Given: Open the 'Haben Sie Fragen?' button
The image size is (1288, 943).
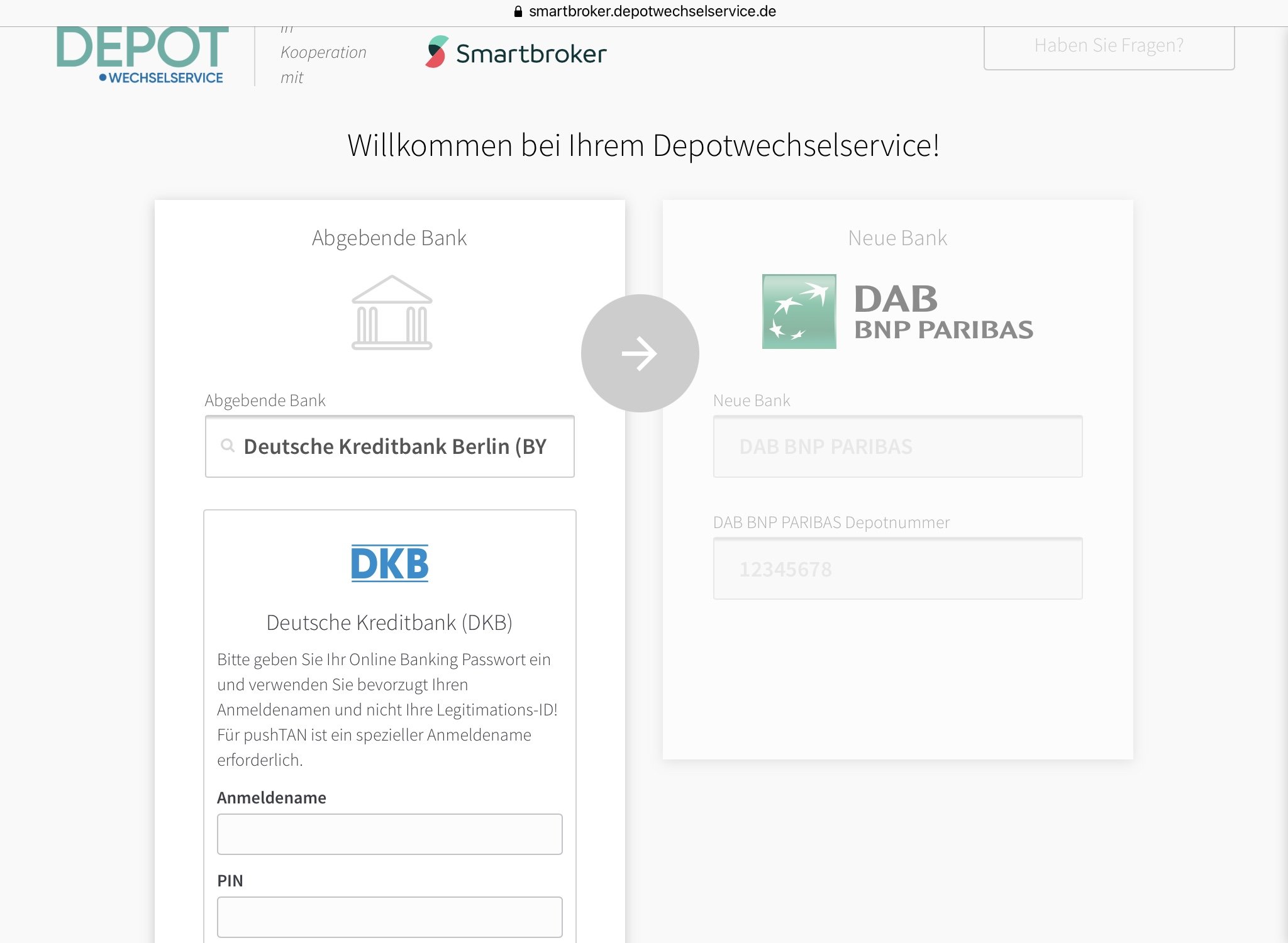Looking at the screenshot, I should tap(1108, 46).
